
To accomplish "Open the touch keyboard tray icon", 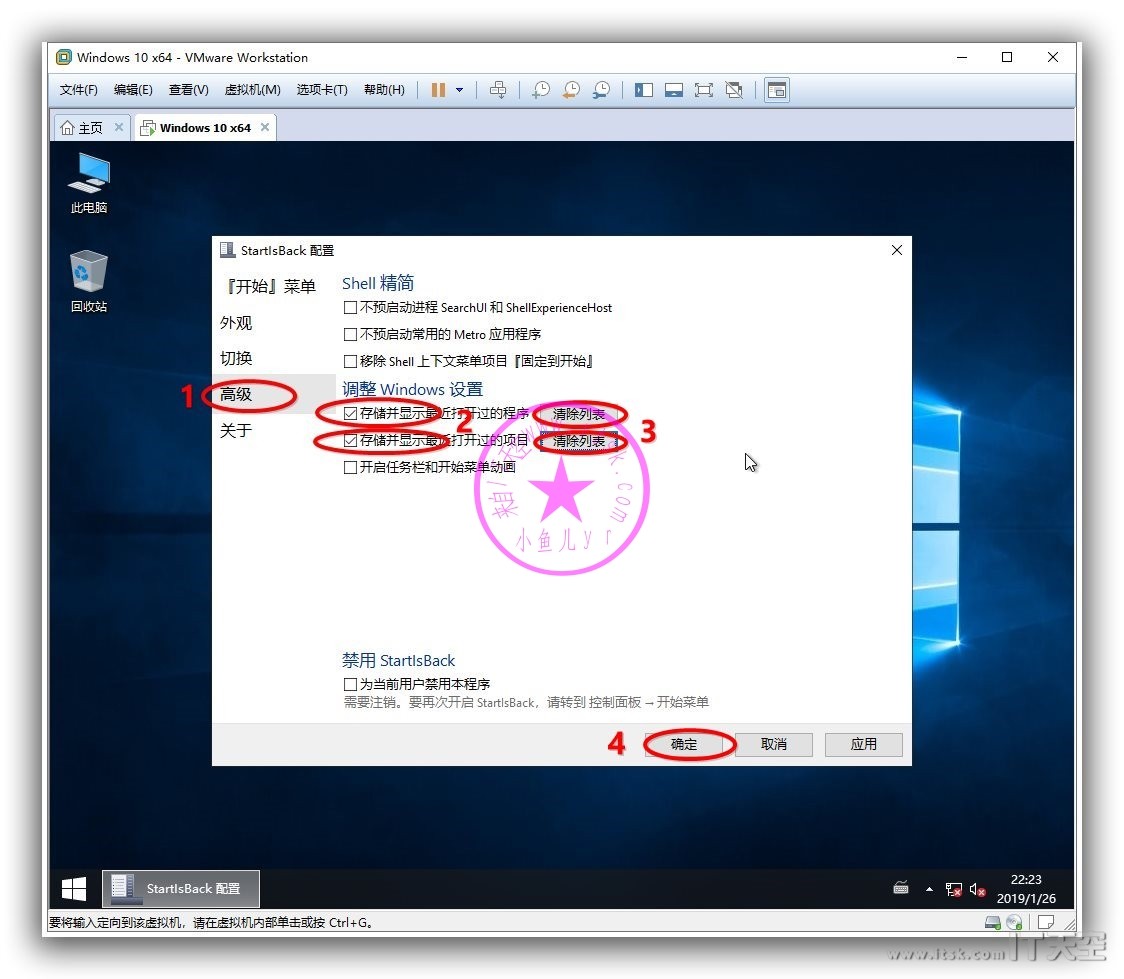I will (x=901, y=889).
